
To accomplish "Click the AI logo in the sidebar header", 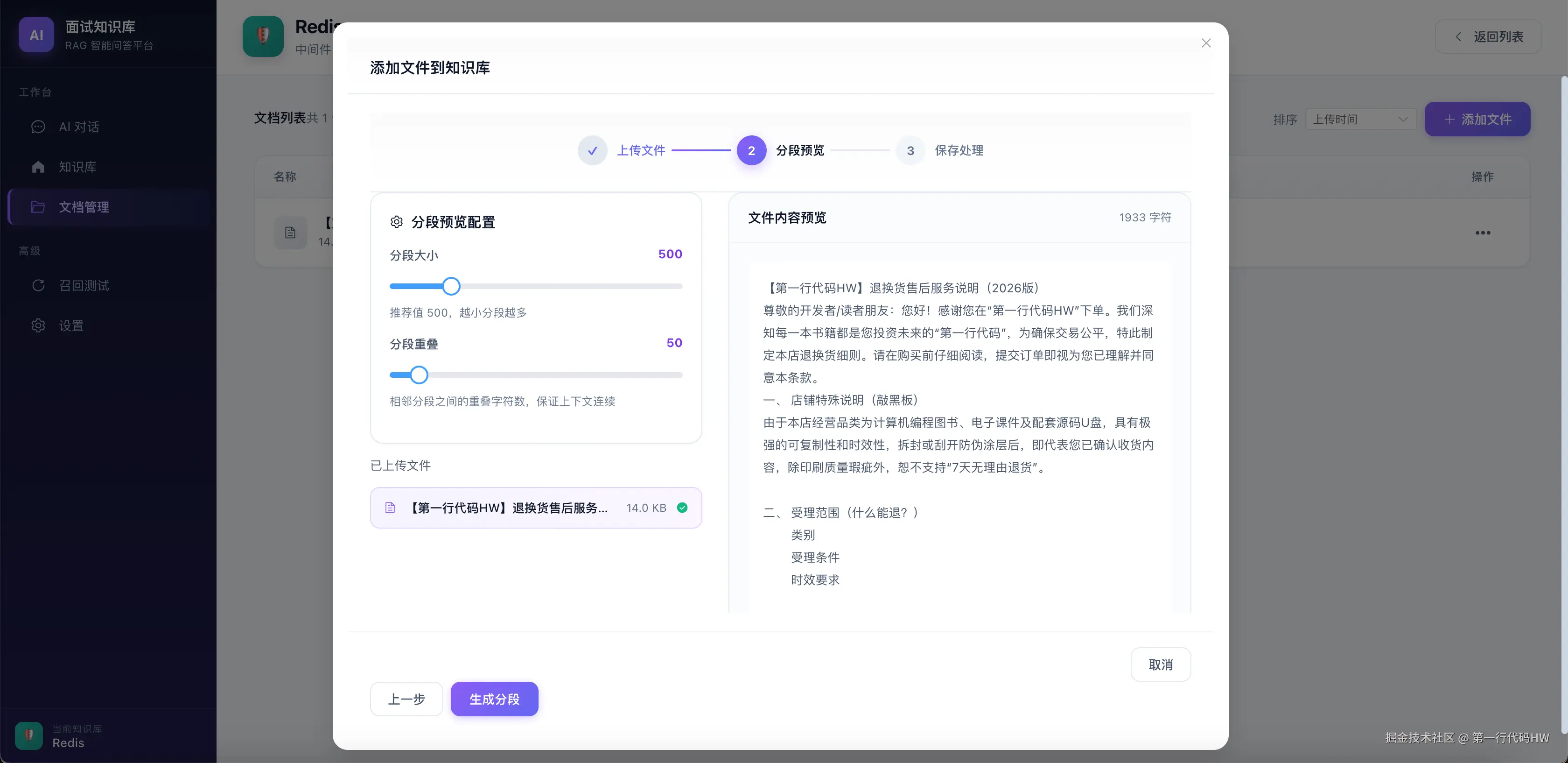I will coord(36,35).
